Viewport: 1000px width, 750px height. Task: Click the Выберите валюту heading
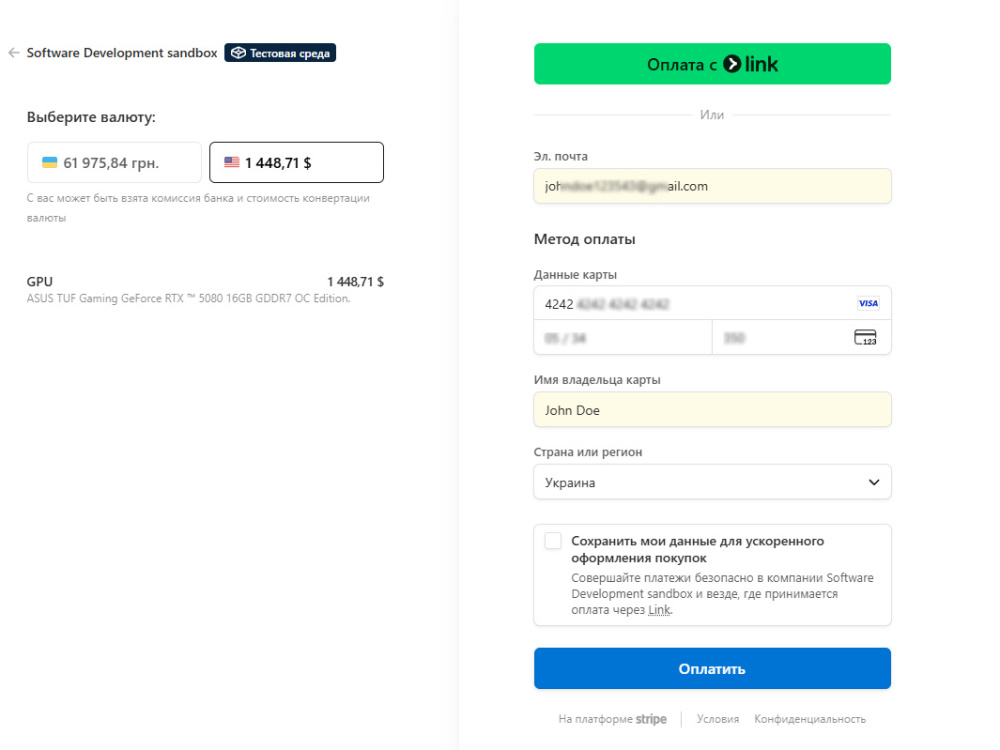[x=91, y=117]
